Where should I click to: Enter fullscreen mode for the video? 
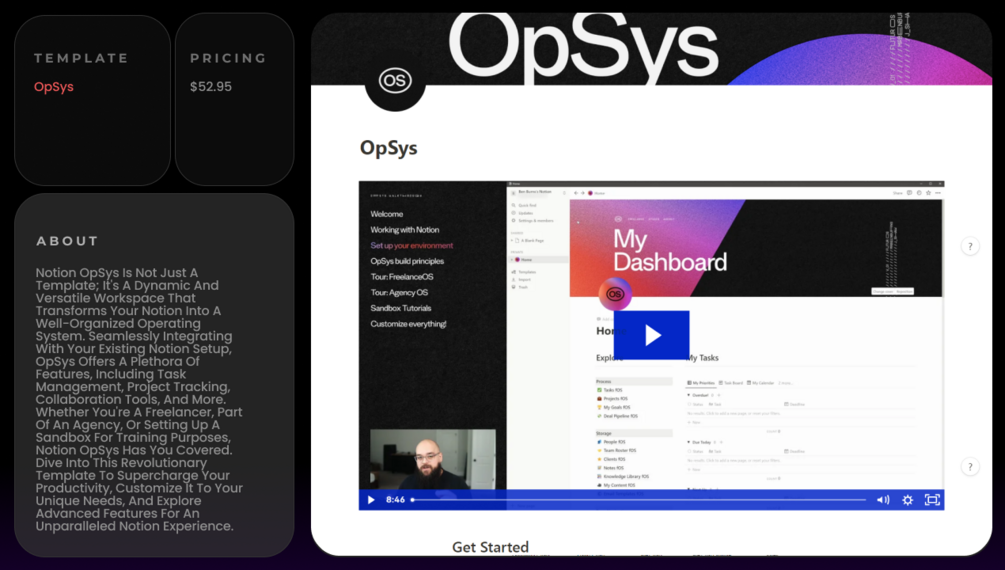coord(932,499)
